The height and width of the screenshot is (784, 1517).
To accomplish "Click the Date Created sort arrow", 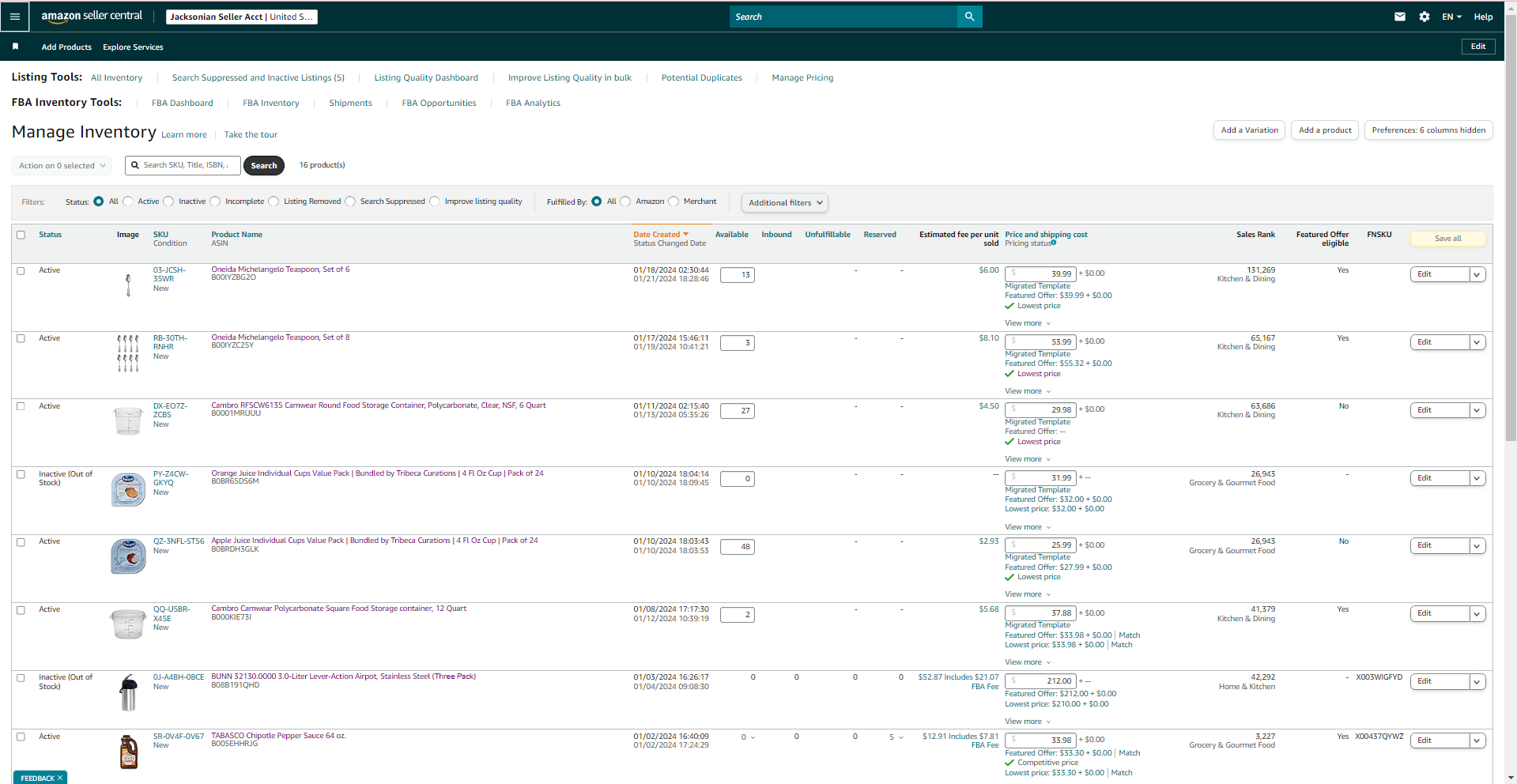I will pos(685,235).
